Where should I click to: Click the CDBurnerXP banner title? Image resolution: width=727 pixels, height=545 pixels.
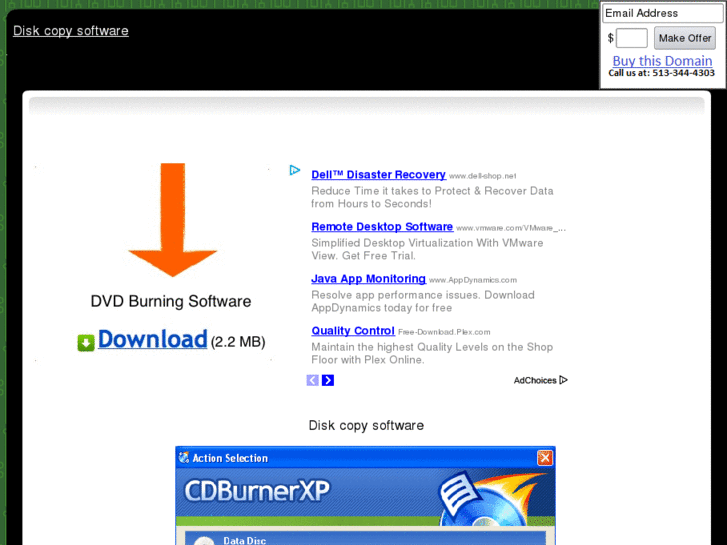[257, 491]
